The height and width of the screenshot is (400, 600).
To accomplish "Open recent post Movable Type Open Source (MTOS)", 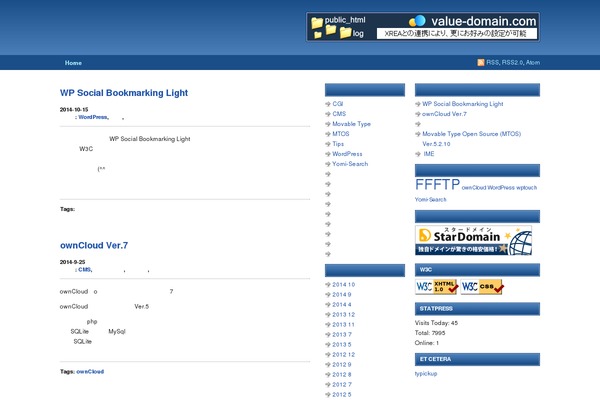I will pyautogui.click(x=471, y=139).
